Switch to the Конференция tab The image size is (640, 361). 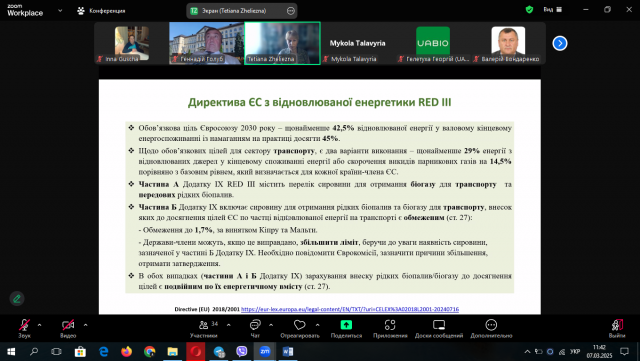coord(101,11)
